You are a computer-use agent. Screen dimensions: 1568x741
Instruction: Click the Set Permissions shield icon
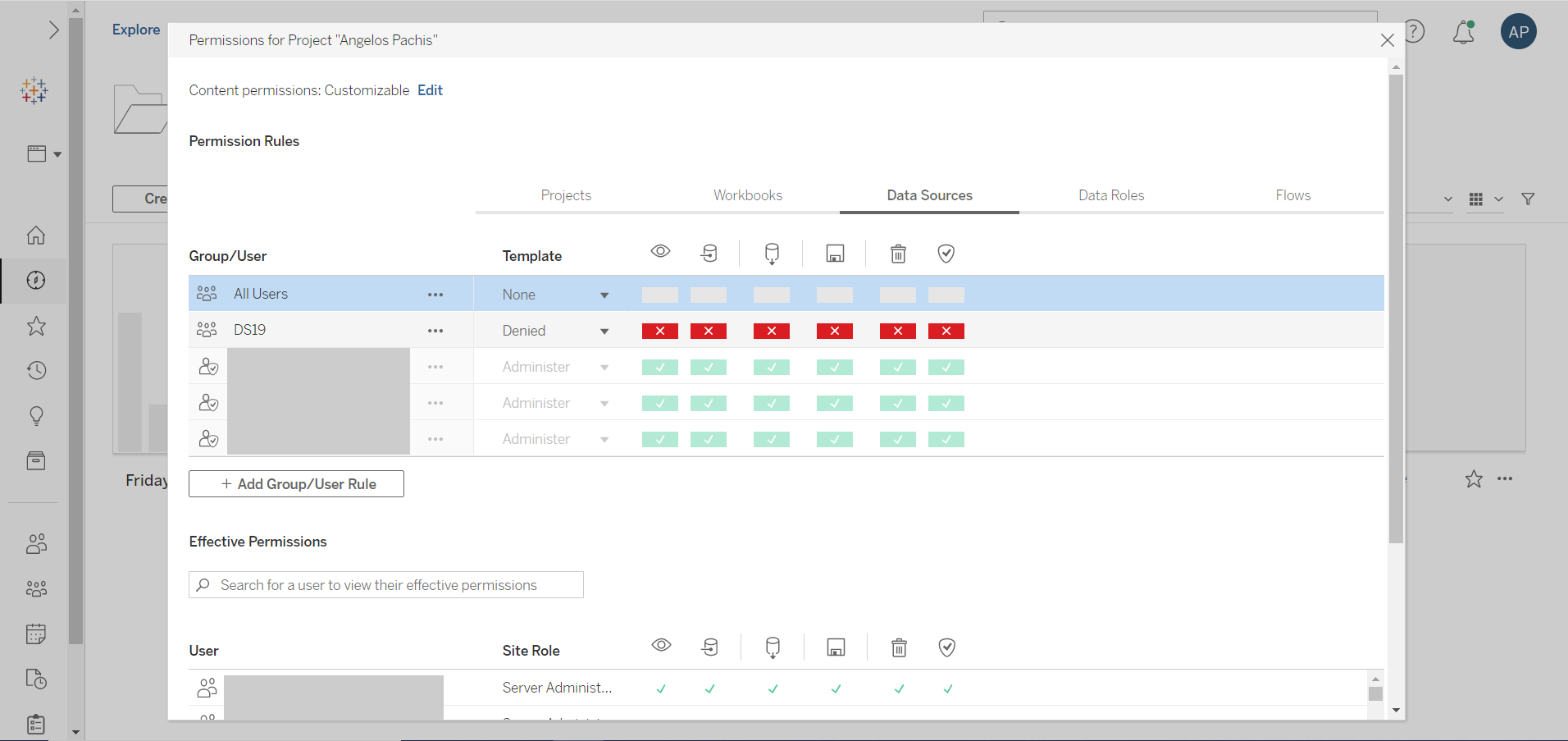[946, 253]
